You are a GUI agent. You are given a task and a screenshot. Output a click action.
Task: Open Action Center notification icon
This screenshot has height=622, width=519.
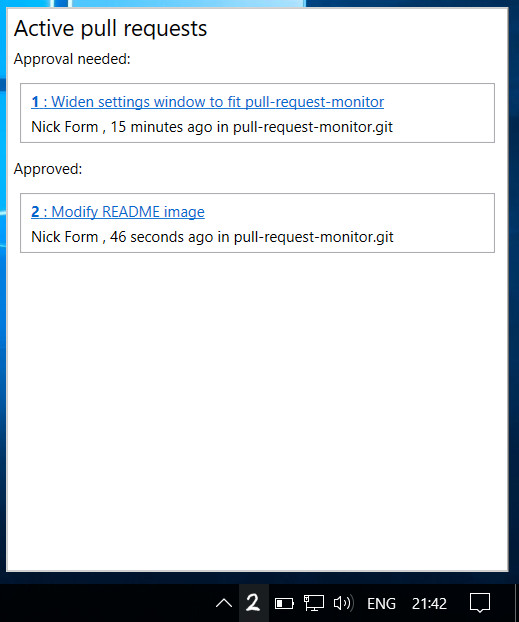tap(480, 603)
